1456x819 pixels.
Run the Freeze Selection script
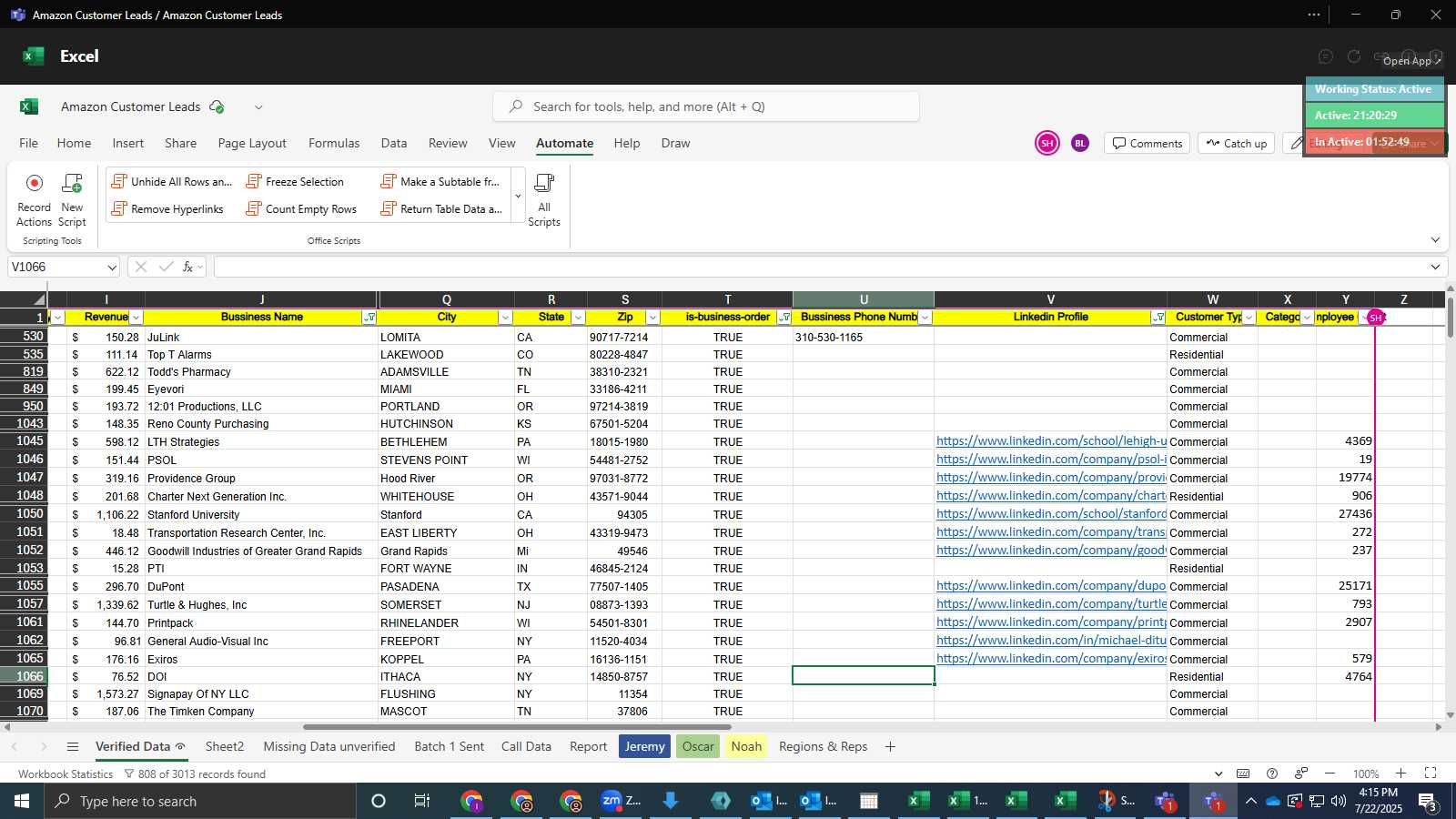(x=295, y=181)
